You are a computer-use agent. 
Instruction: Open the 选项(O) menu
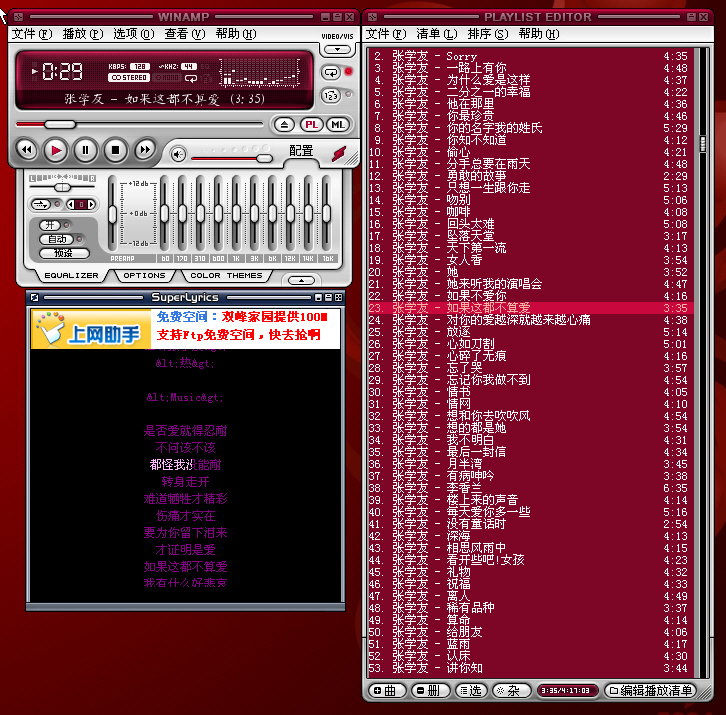coord(134,34)
